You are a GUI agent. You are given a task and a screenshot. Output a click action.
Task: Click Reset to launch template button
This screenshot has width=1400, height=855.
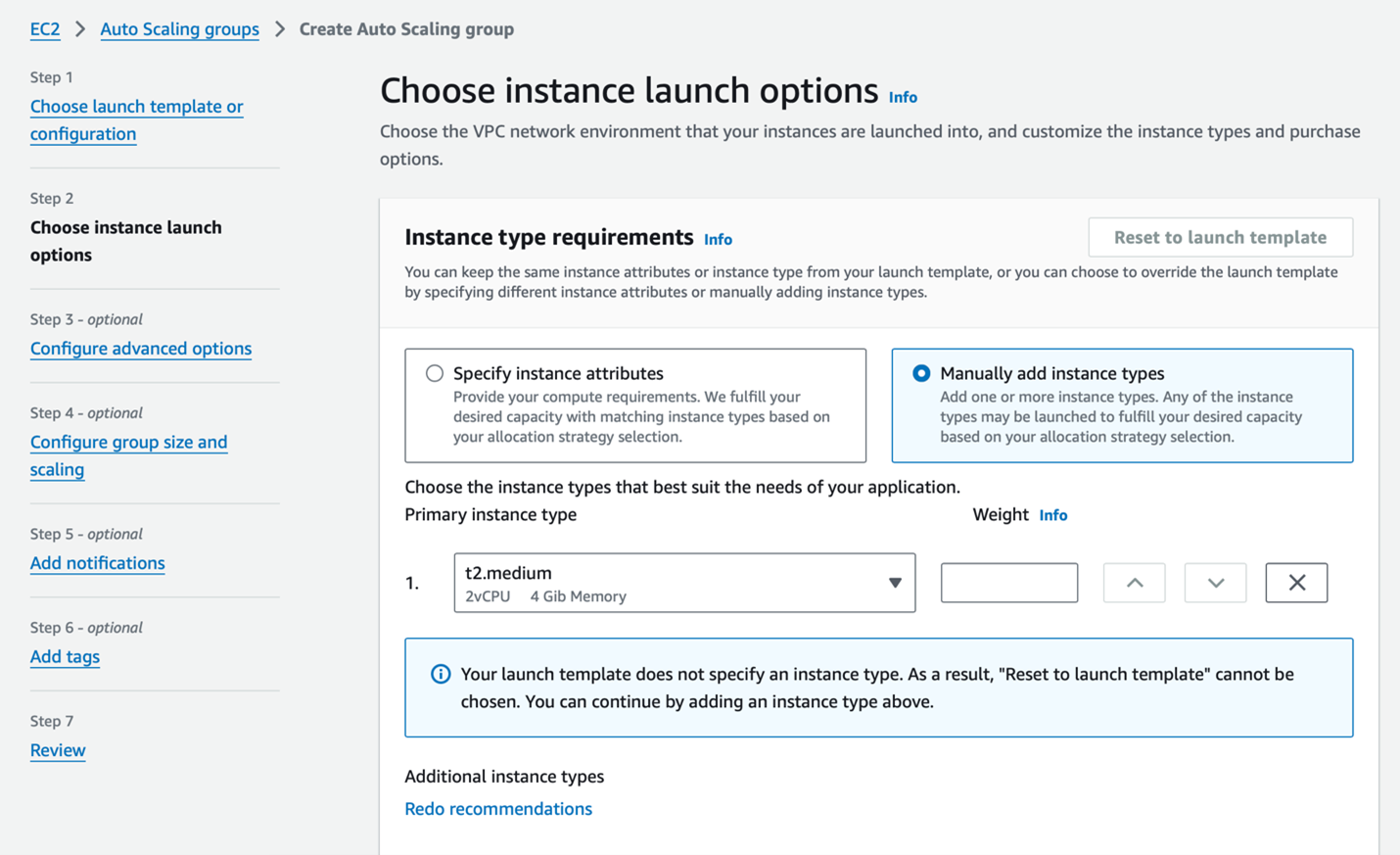(1221, 237)
